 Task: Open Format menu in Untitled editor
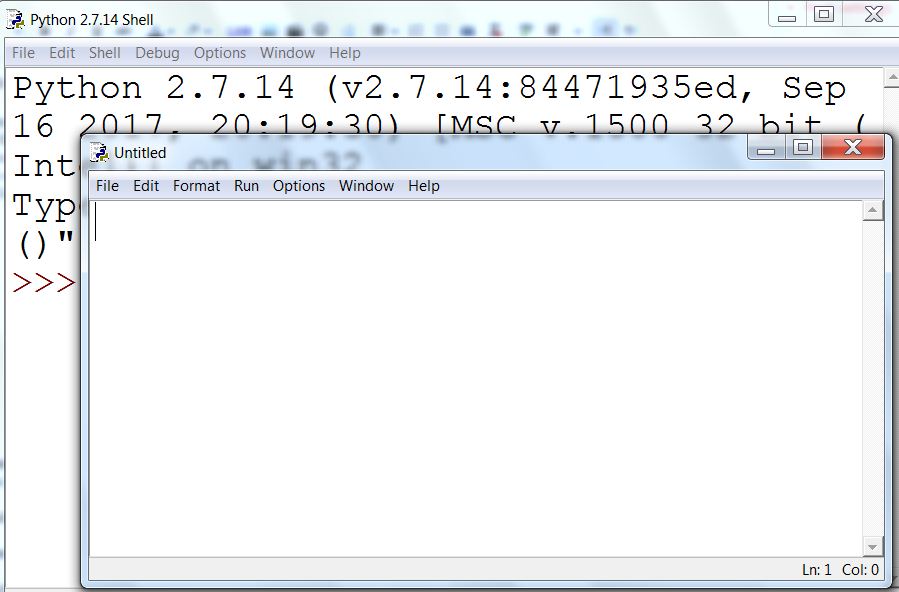197,186
